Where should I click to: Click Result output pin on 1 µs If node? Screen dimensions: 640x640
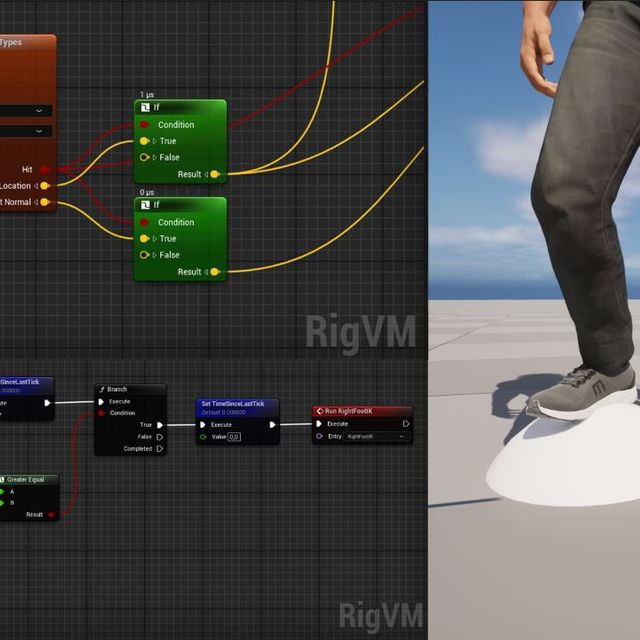coord(215,174)
